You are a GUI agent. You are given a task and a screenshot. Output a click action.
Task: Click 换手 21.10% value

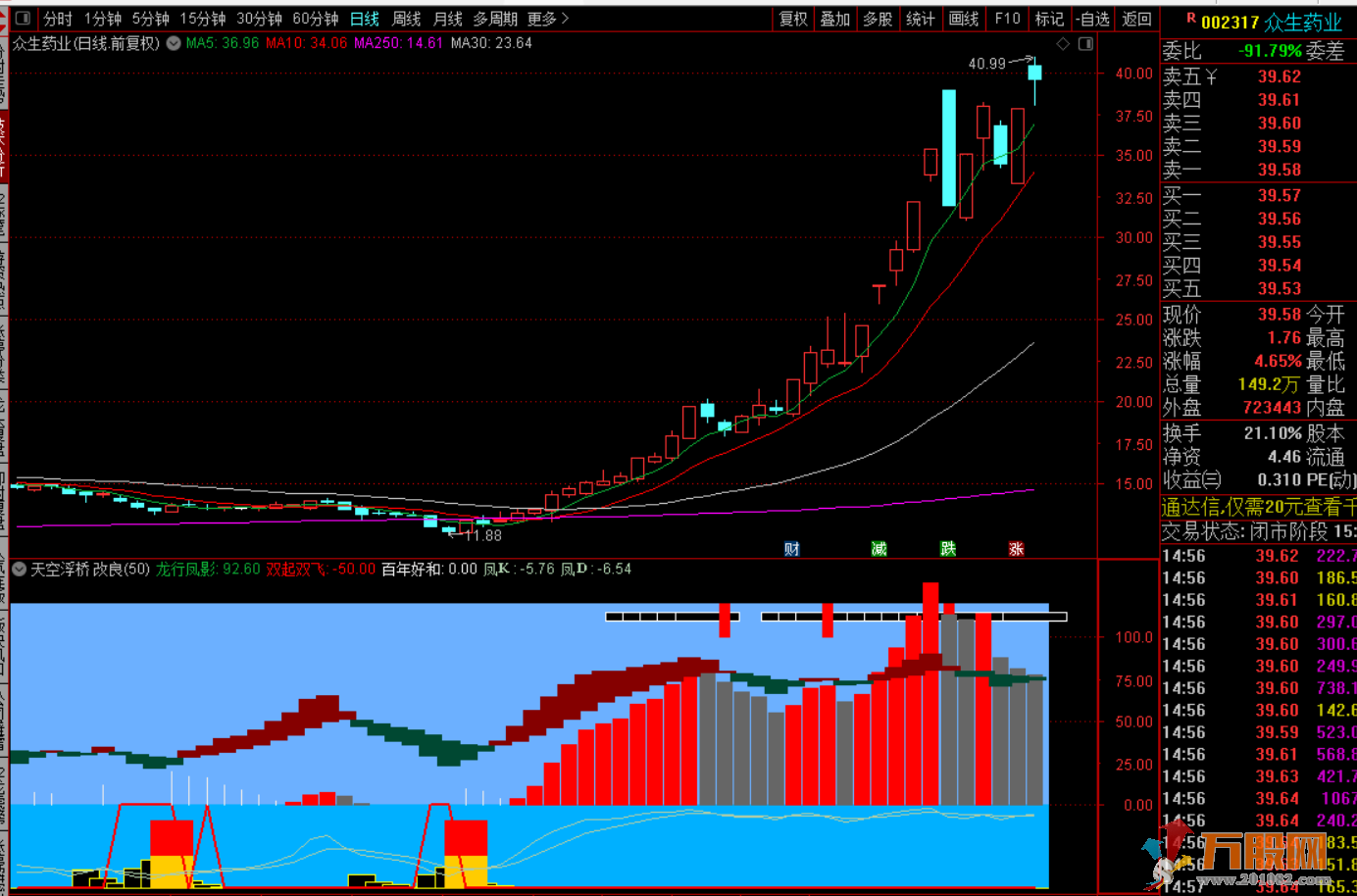click(1273, 433)
